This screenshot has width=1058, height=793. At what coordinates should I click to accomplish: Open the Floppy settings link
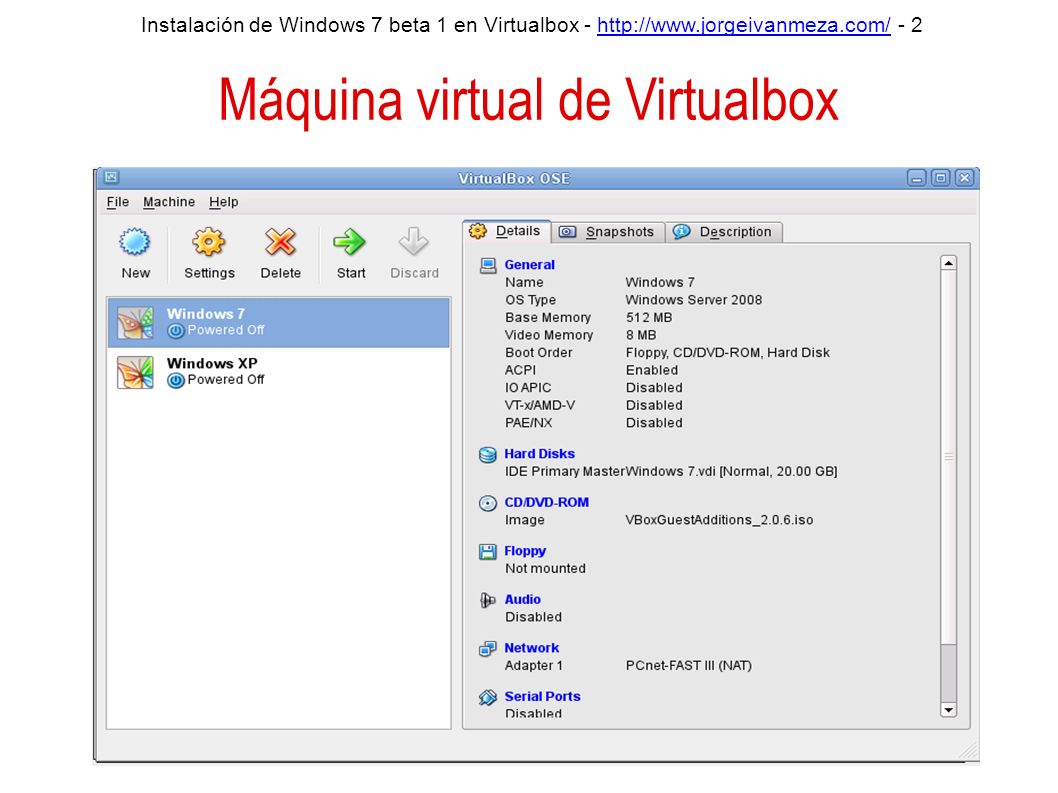click(x=525, y=551)
